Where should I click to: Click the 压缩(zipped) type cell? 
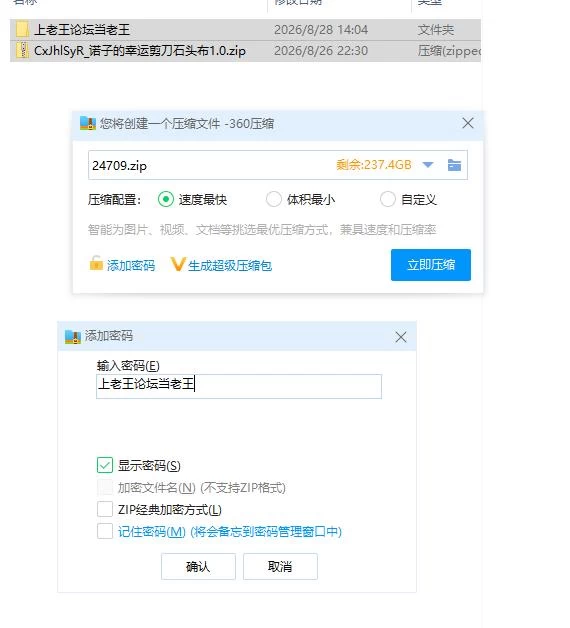point(449,51)
